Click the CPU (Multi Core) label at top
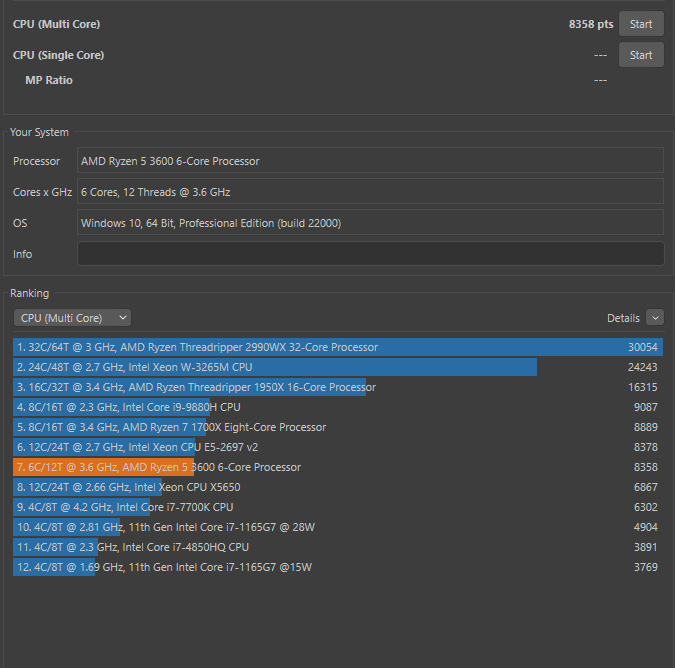Image resolution: width=675 pixels, height=668 pixels. 56,24
